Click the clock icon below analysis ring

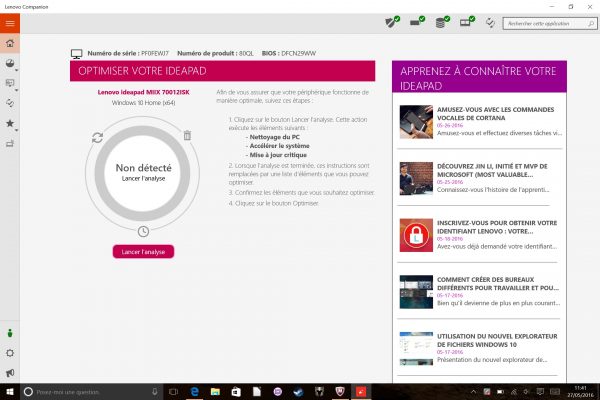[143, 231]
